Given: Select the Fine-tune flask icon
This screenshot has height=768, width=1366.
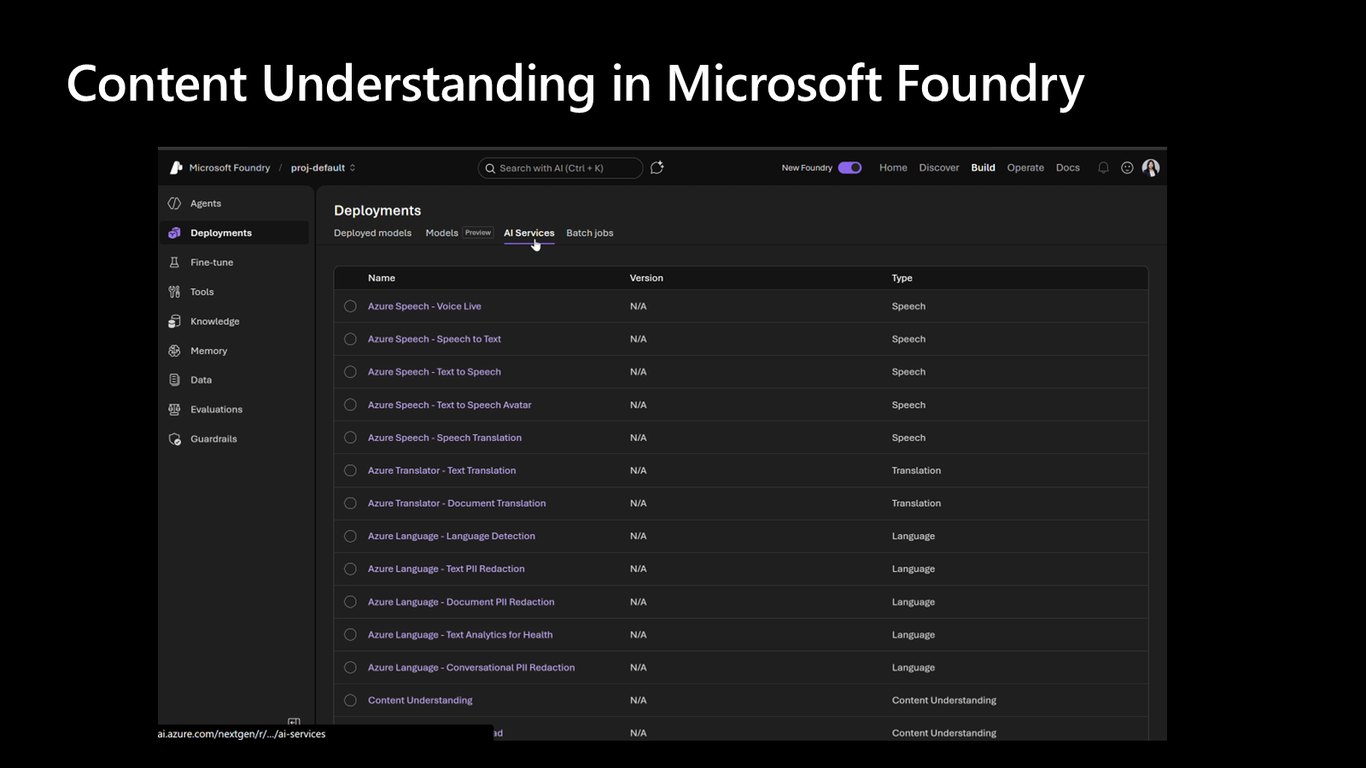Looking at the screenshot, I should coord(174,262).
